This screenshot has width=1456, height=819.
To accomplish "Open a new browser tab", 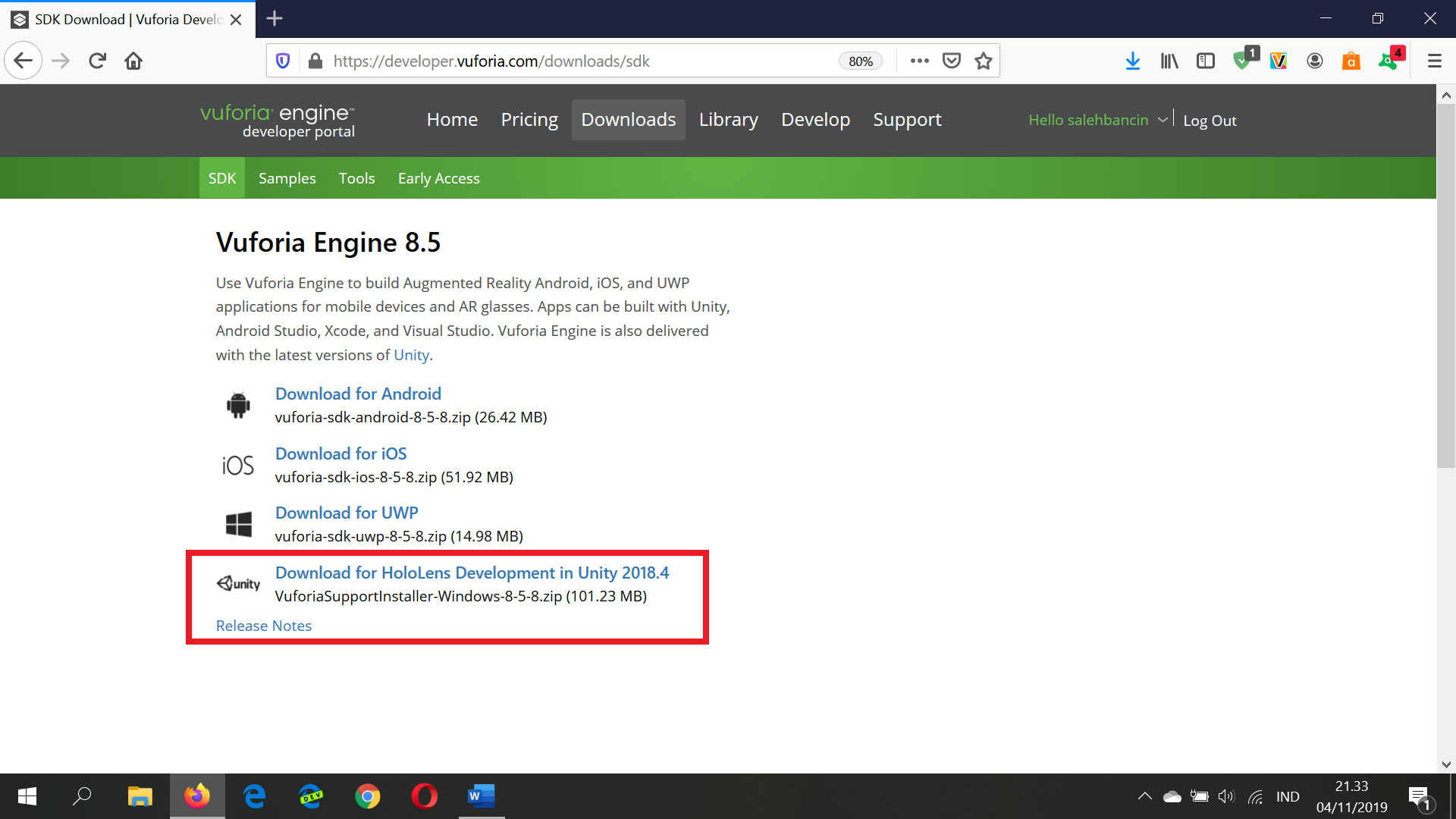I will pyautogui.click(x=275, y=19).
